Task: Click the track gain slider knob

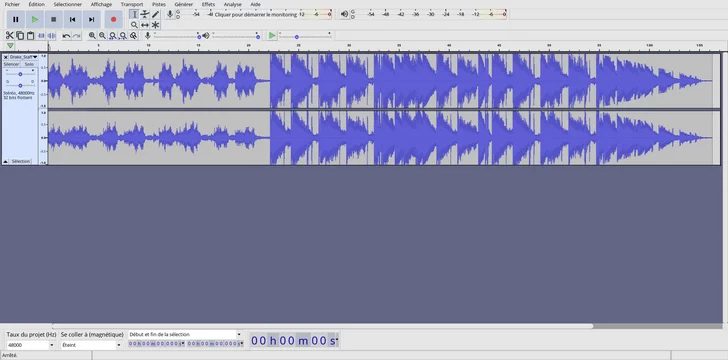Action: pyautogui.click(x=20, y=74)
